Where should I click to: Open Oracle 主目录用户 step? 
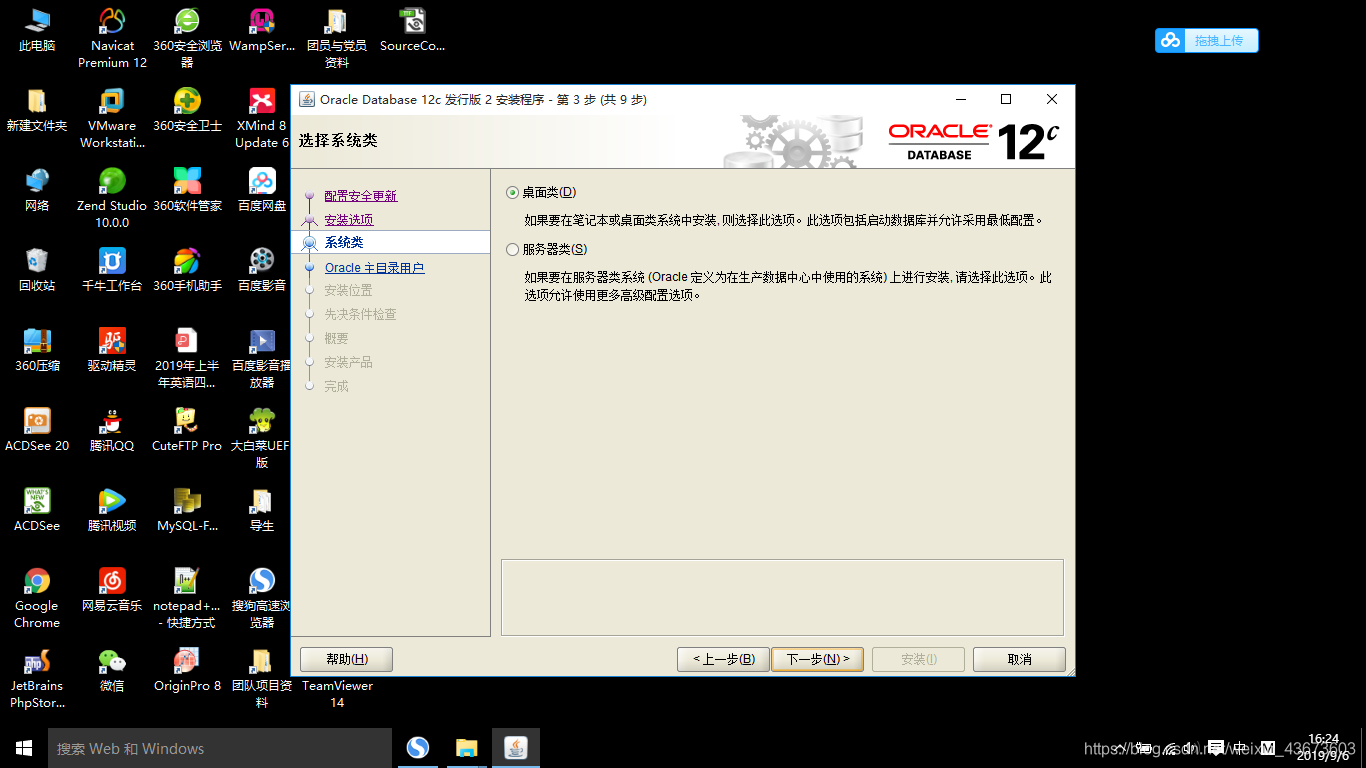click(x=374, y=268)
